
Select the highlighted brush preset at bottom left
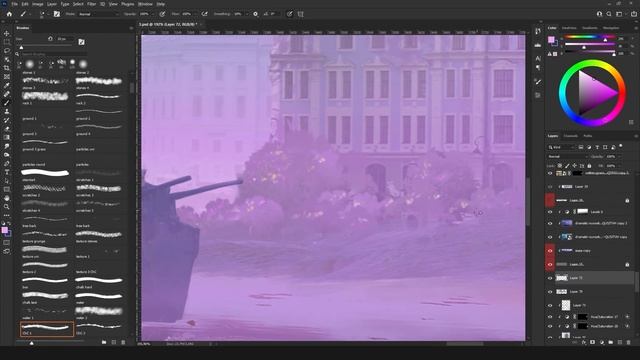point(47,329)
